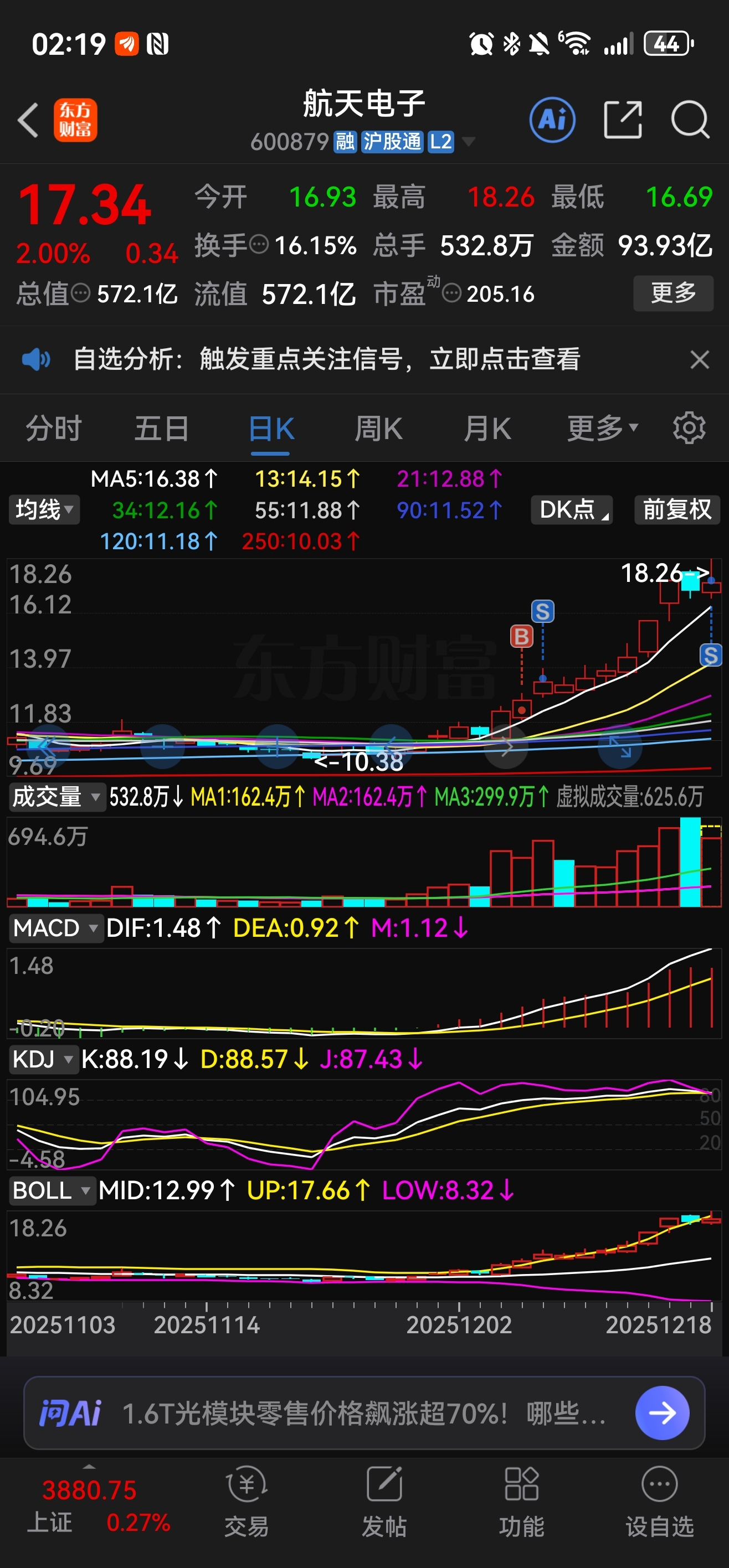Screen dimensions: 729x1568
Task: Tap the chart fullscreen expand control
Action: [620, 746]
